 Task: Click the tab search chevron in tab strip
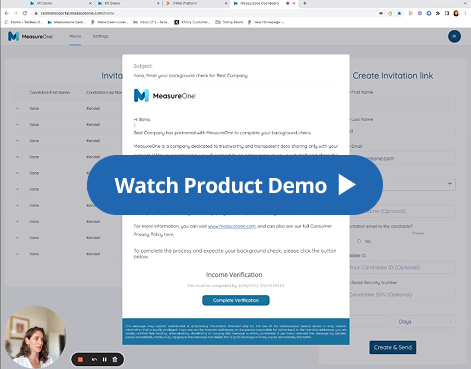pos(465,3)
